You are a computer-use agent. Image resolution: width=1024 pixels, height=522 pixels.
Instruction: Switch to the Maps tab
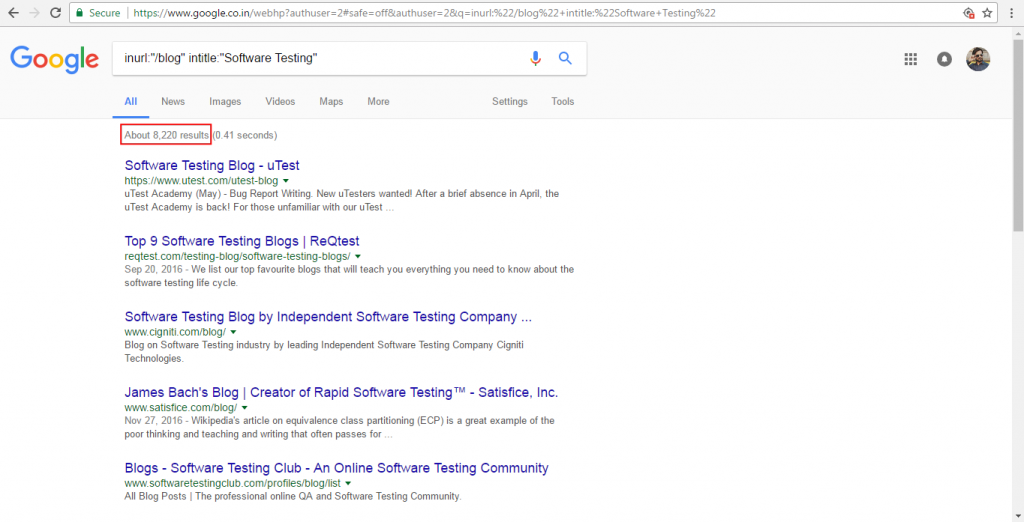331,101
